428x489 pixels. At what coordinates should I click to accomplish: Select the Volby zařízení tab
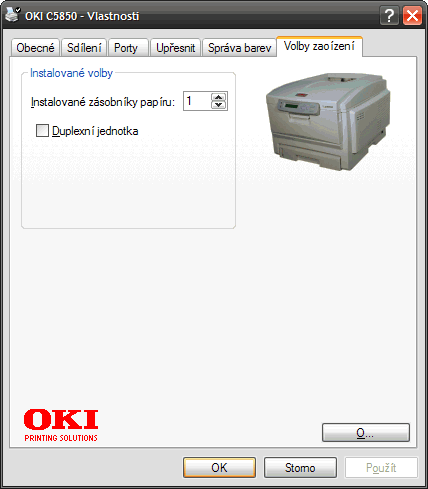319,46
